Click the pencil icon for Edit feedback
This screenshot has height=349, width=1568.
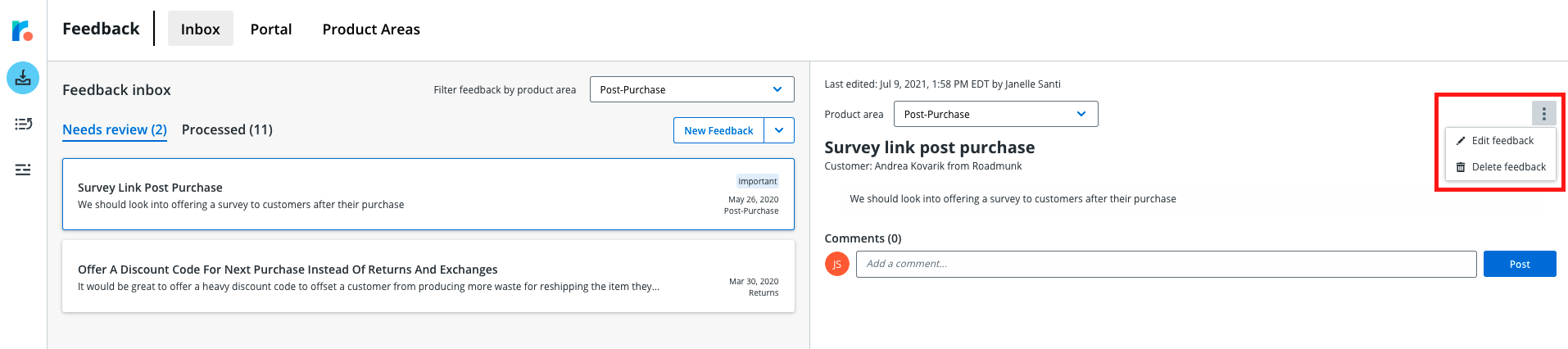[1461, 141]
